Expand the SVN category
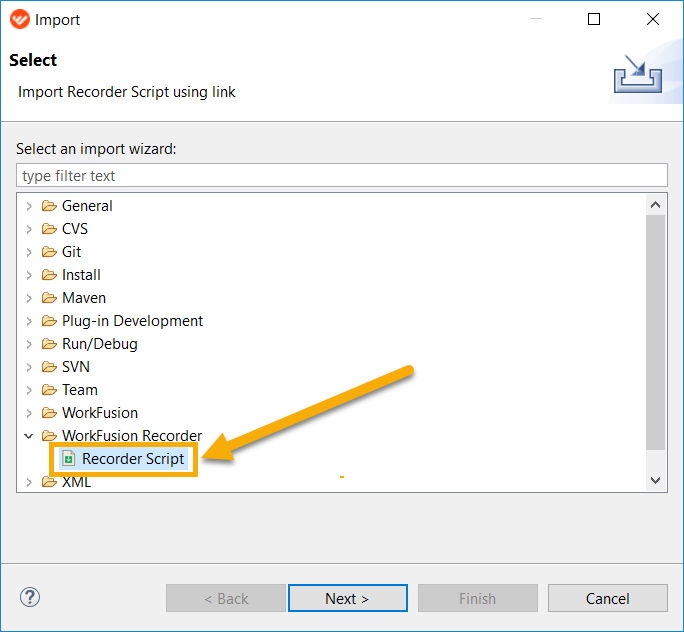684x632 pixels. [x=29, y=367]
